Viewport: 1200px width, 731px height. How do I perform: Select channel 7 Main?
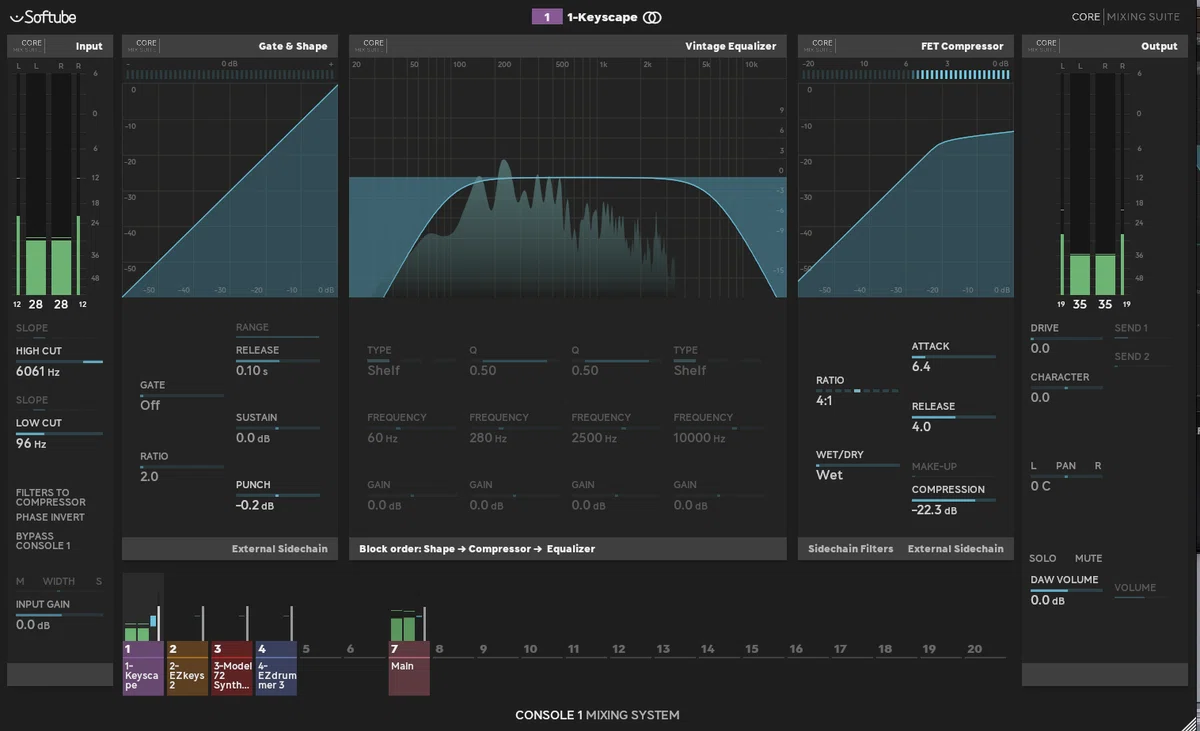click(409, 668)
